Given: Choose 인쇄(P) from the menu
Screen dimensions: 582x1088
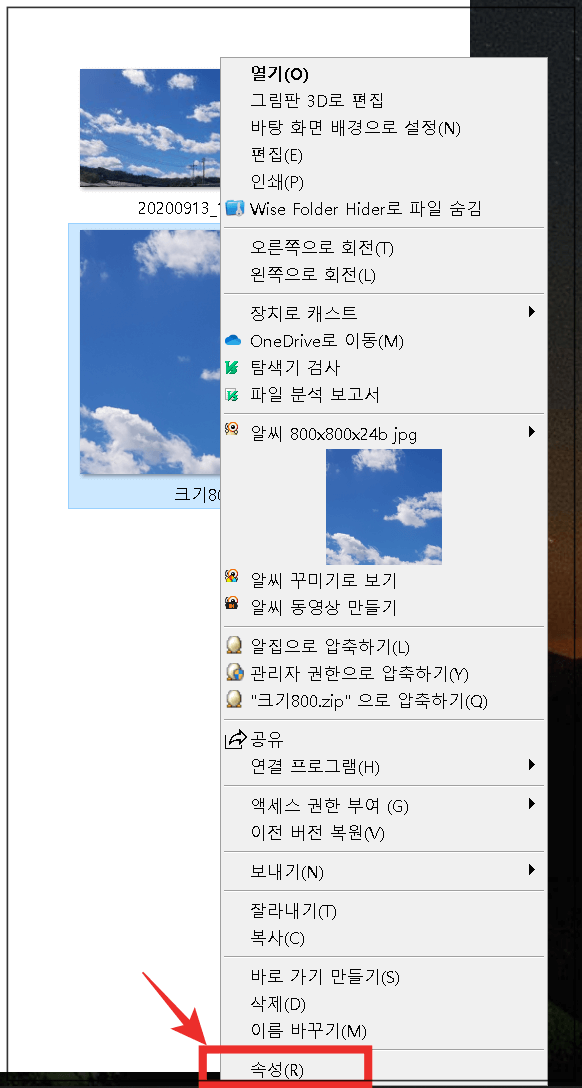Looking at the screenshot, I should [x=277, y=182].
